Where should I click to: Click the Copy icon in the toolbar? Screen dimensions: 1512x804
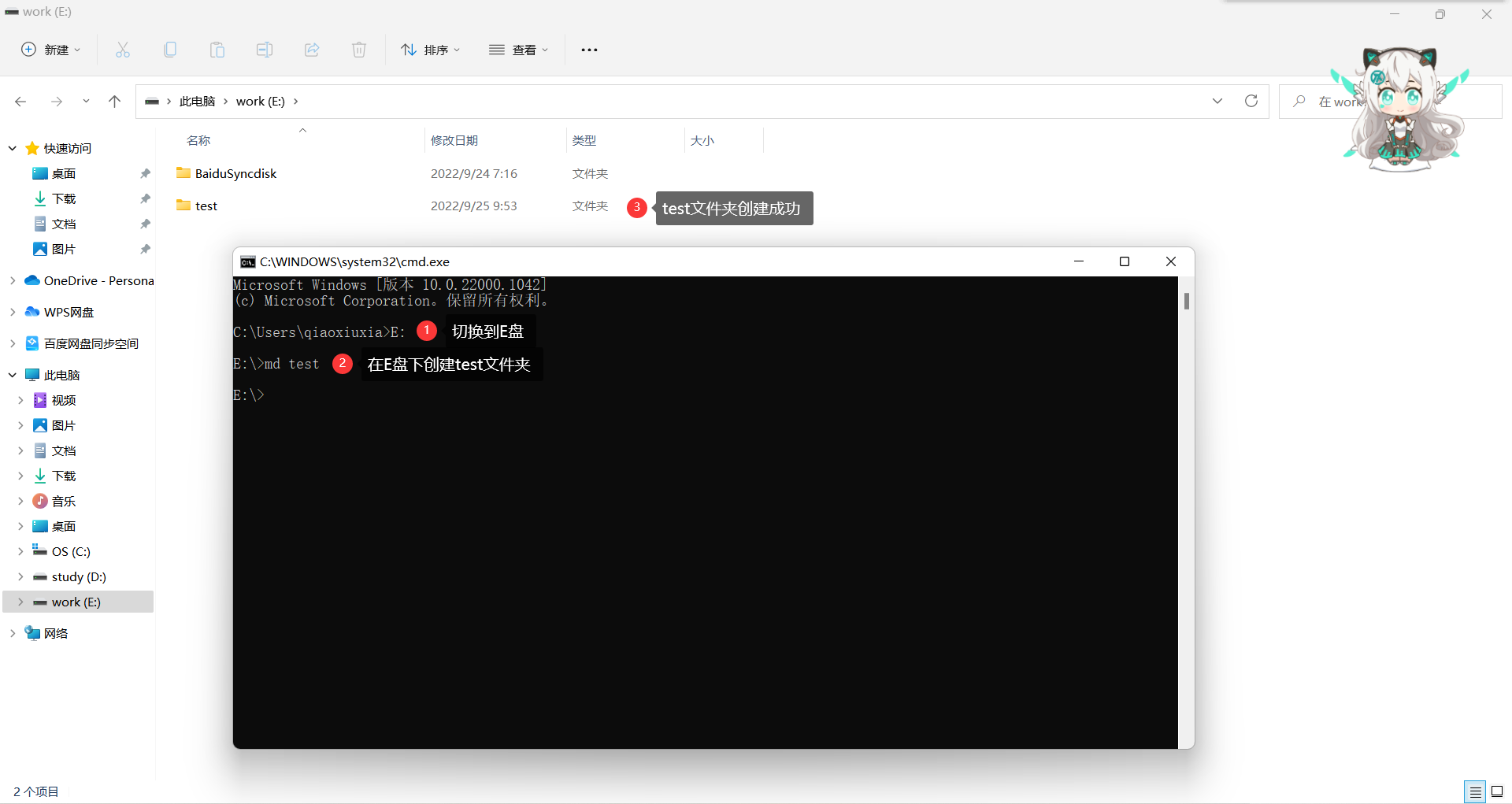(x=170, y=50)
